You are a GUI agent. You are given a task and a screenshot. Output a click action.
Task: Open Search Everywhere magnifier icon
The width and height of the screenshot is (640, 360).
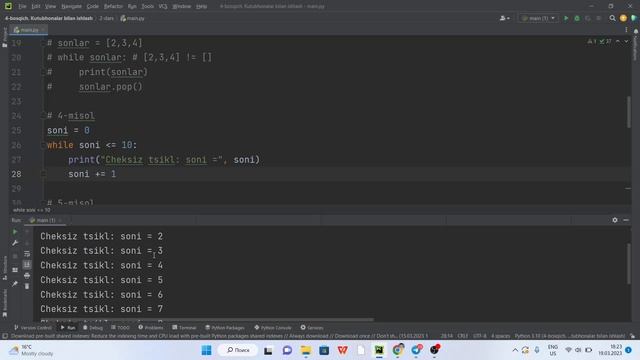(612, 18)
